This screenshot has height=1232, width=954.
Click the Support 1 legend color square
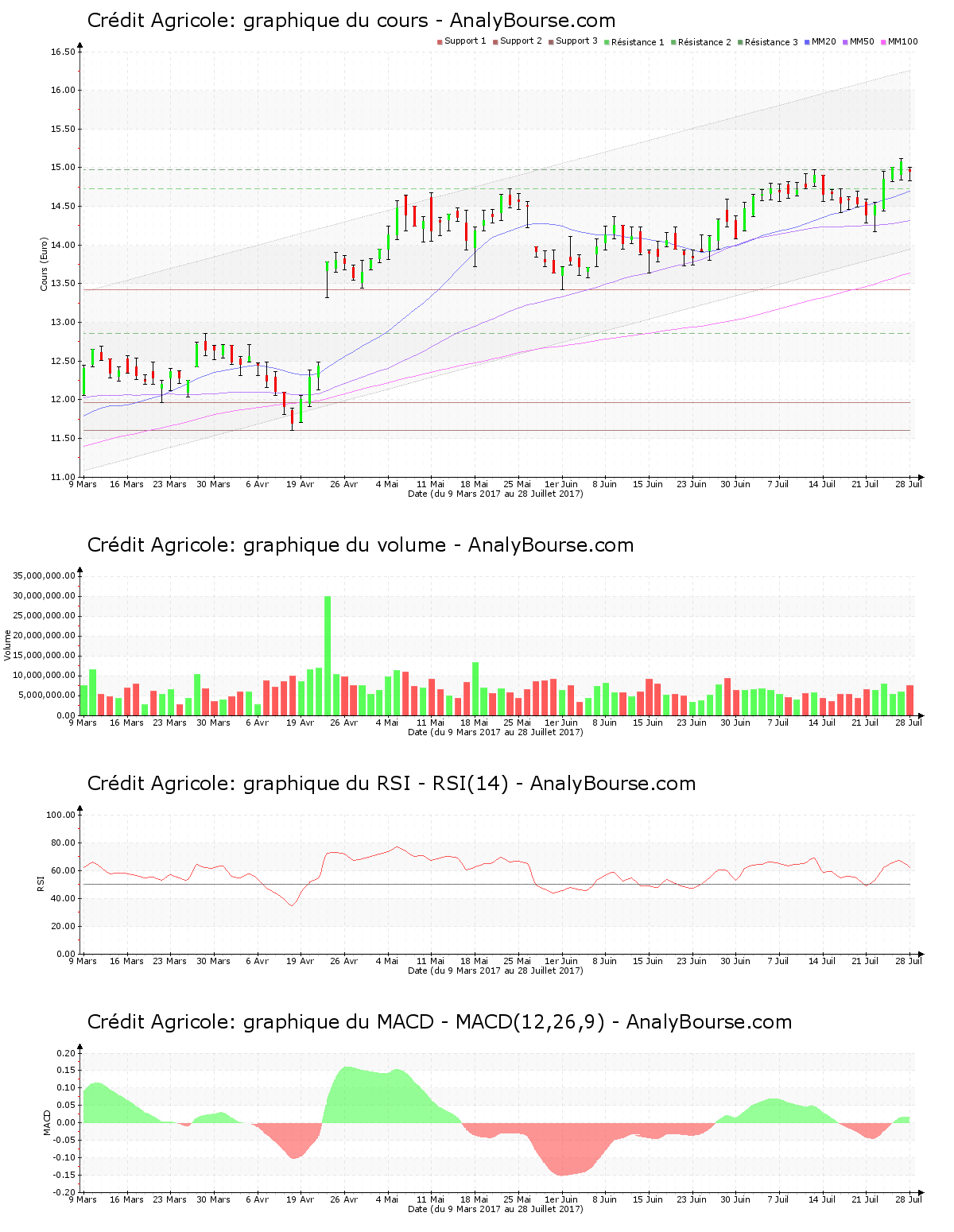(440, 42)
